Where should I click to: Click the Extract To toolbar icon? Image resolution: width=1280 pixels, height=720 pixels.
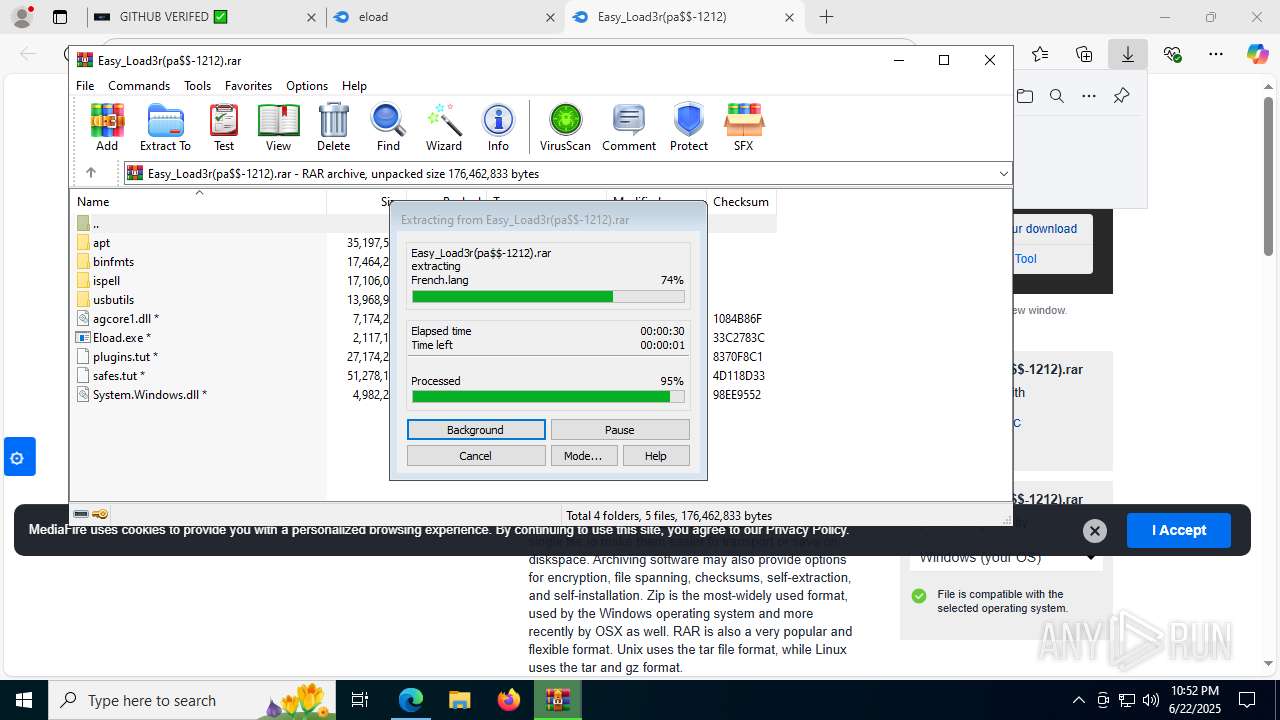[165, 127]
